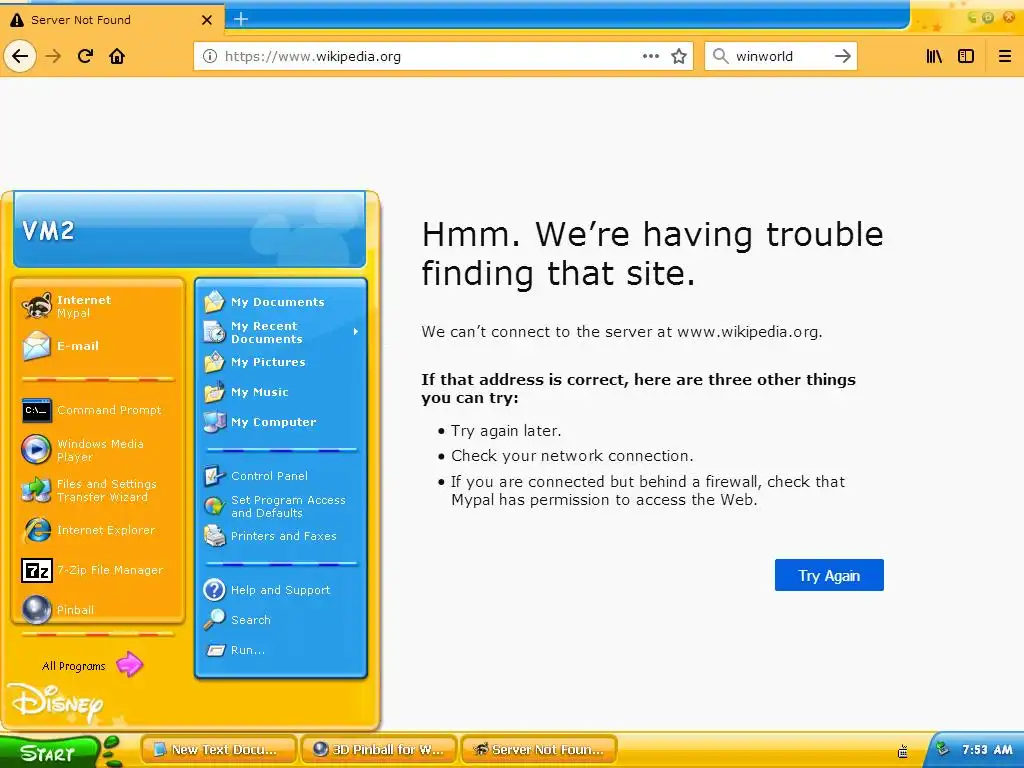Viewport: 1024px width, 768px height.
Task: Open Mypal Internet browser from Start menu
Action: (98, 306)
